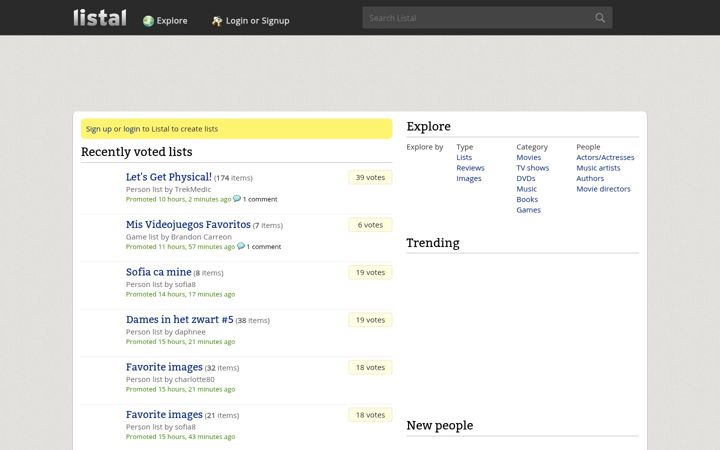Screen dimensions: 720x450
Task: Click 'Person list by TrekMedic' text
Action: coord(169,189)
